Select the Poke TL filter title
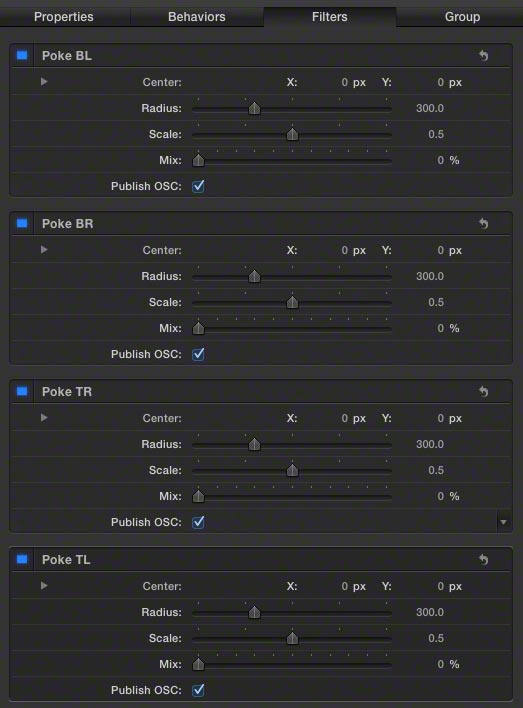The height and width of the screenshot is (708, 523). pyautogui.click(x=66, y=559)
